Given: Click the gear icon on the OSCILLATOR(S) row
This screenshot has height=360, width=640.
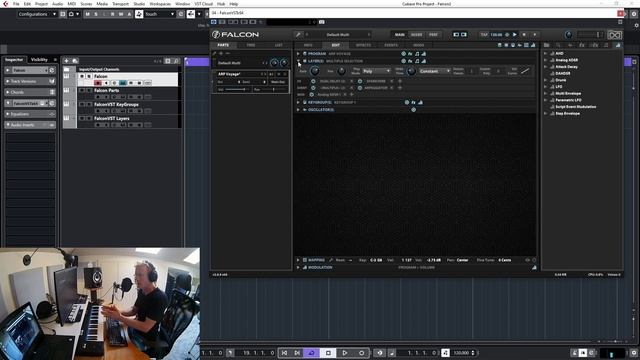Looking at the screenshot, I should (413, 110).
